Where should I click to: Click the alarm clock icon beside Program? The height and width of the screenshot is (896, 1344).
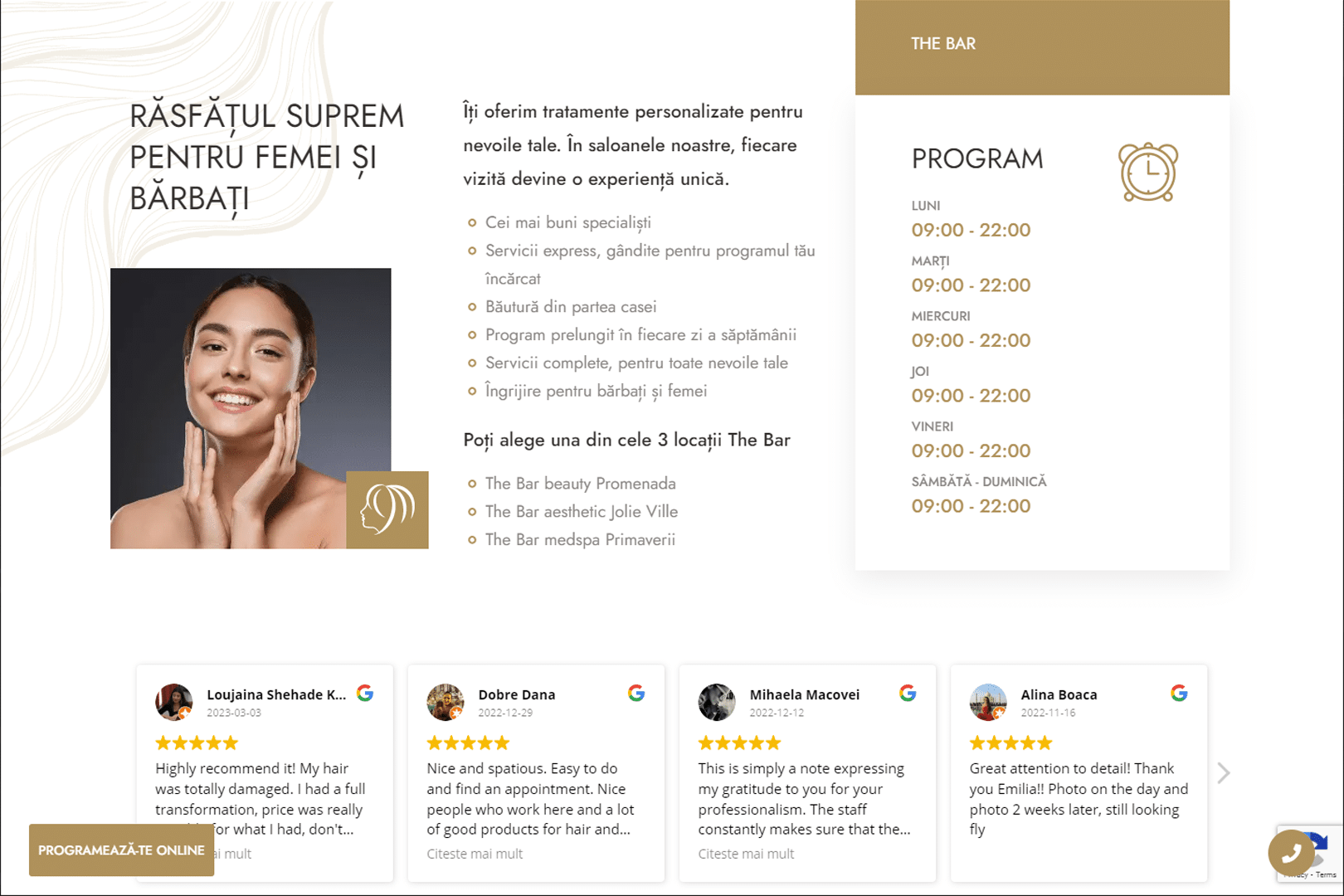[1148, 173]
